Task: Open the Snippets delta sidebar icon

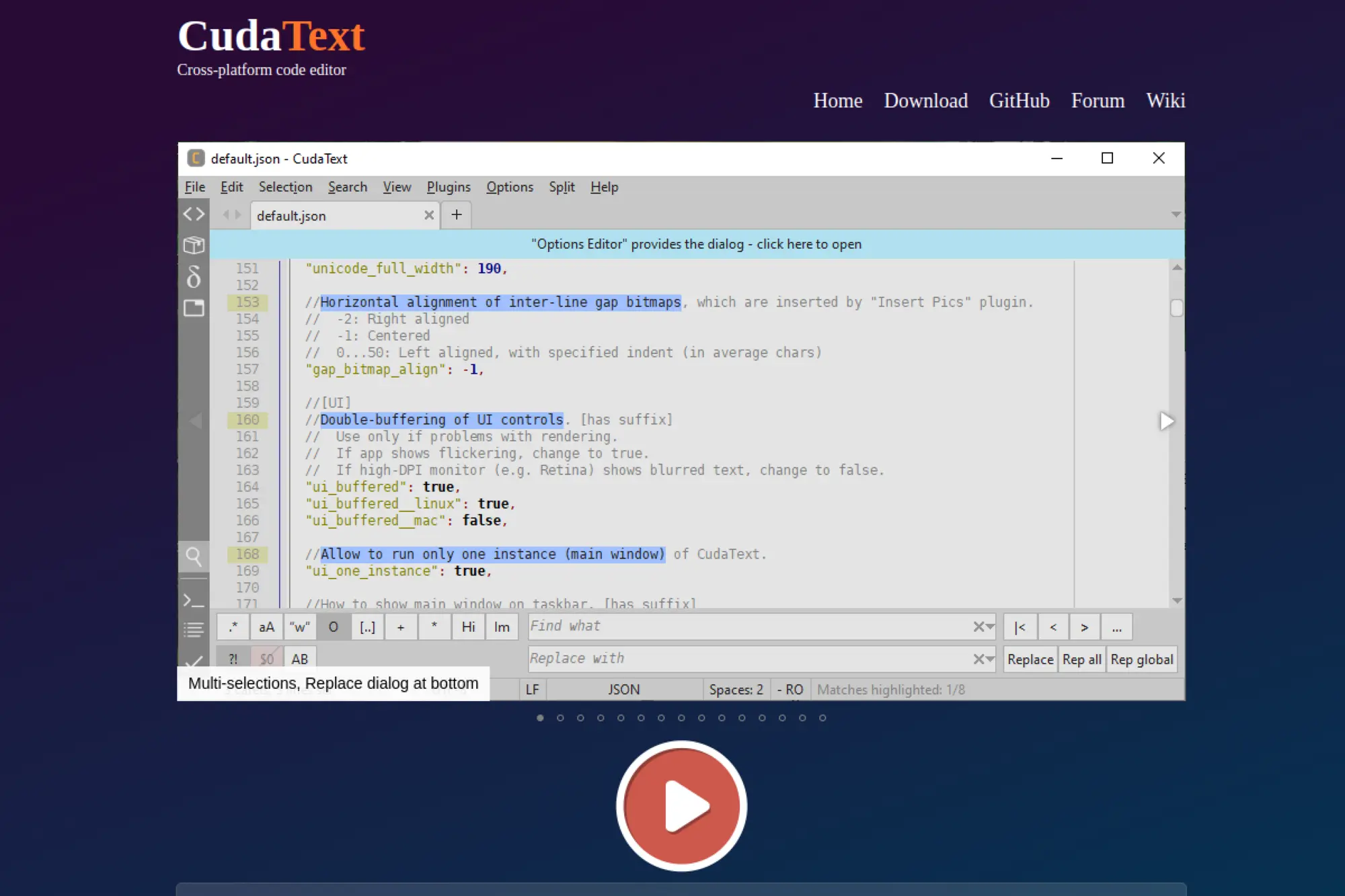Action: [x=194, y=276]
